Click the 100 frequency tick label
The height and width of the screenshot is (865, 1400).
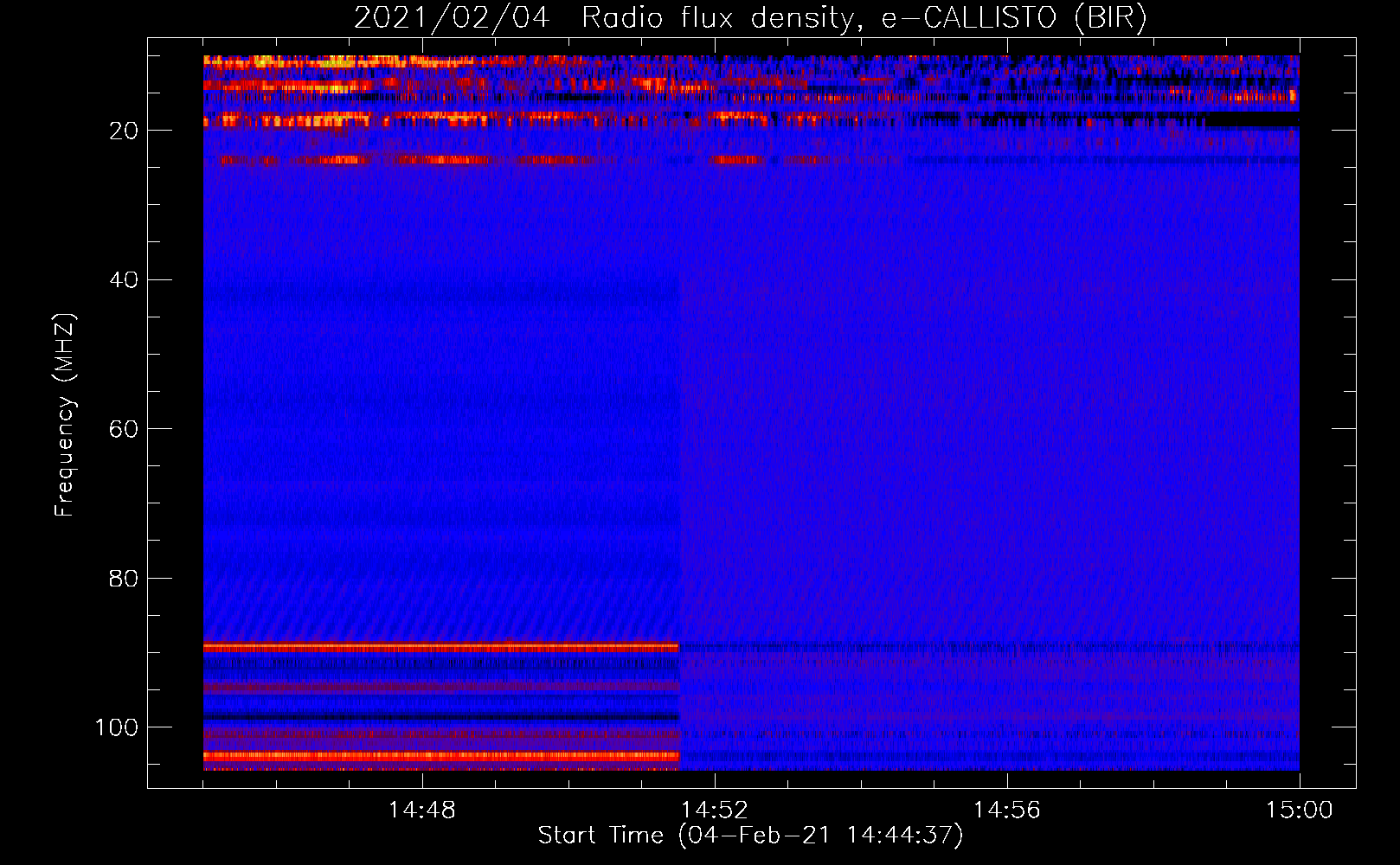coord(117,727)
